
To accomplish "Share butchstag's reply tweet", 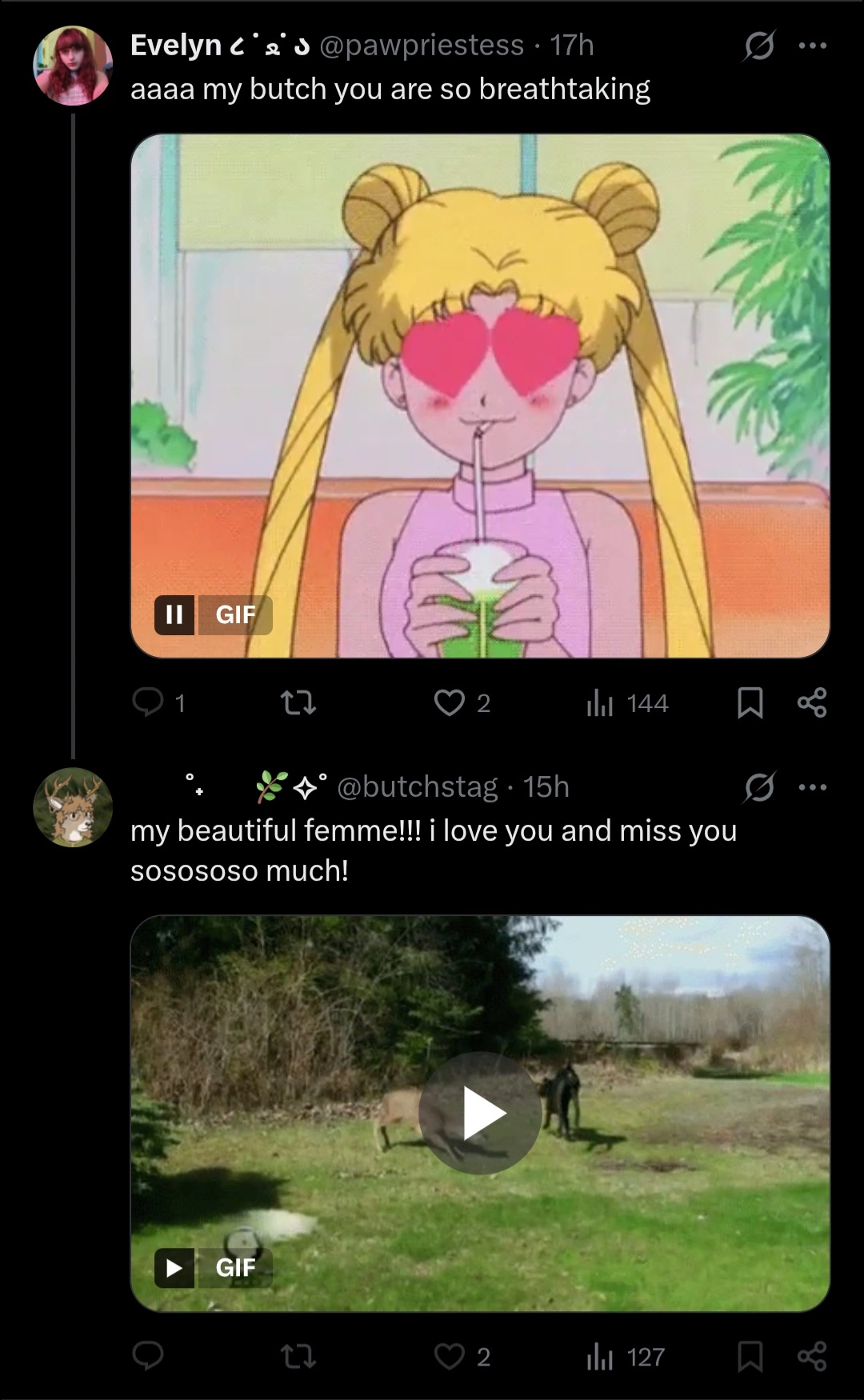I will (812, 1357).
